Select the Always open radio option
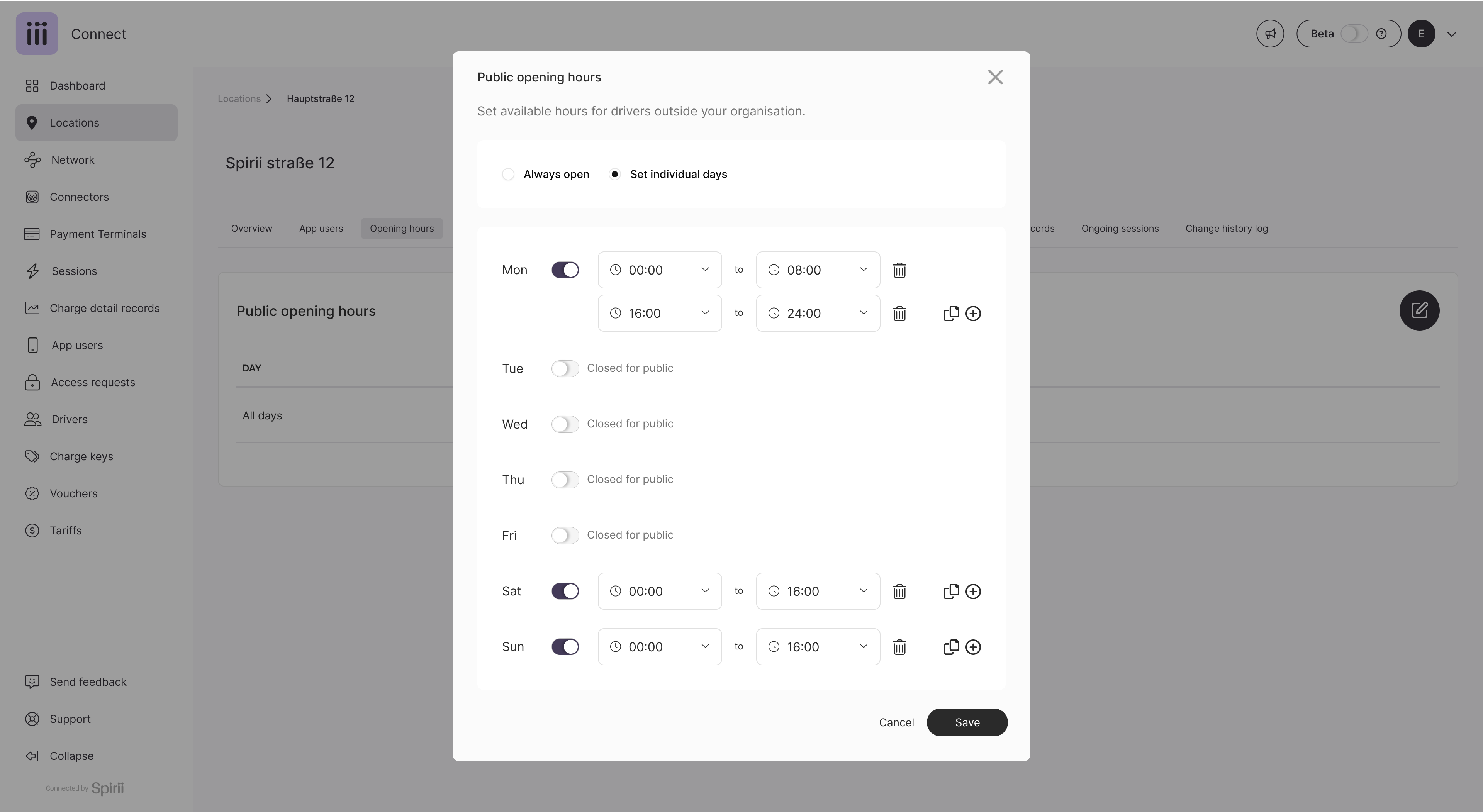 pyautogui.click(x=508, y=175)
